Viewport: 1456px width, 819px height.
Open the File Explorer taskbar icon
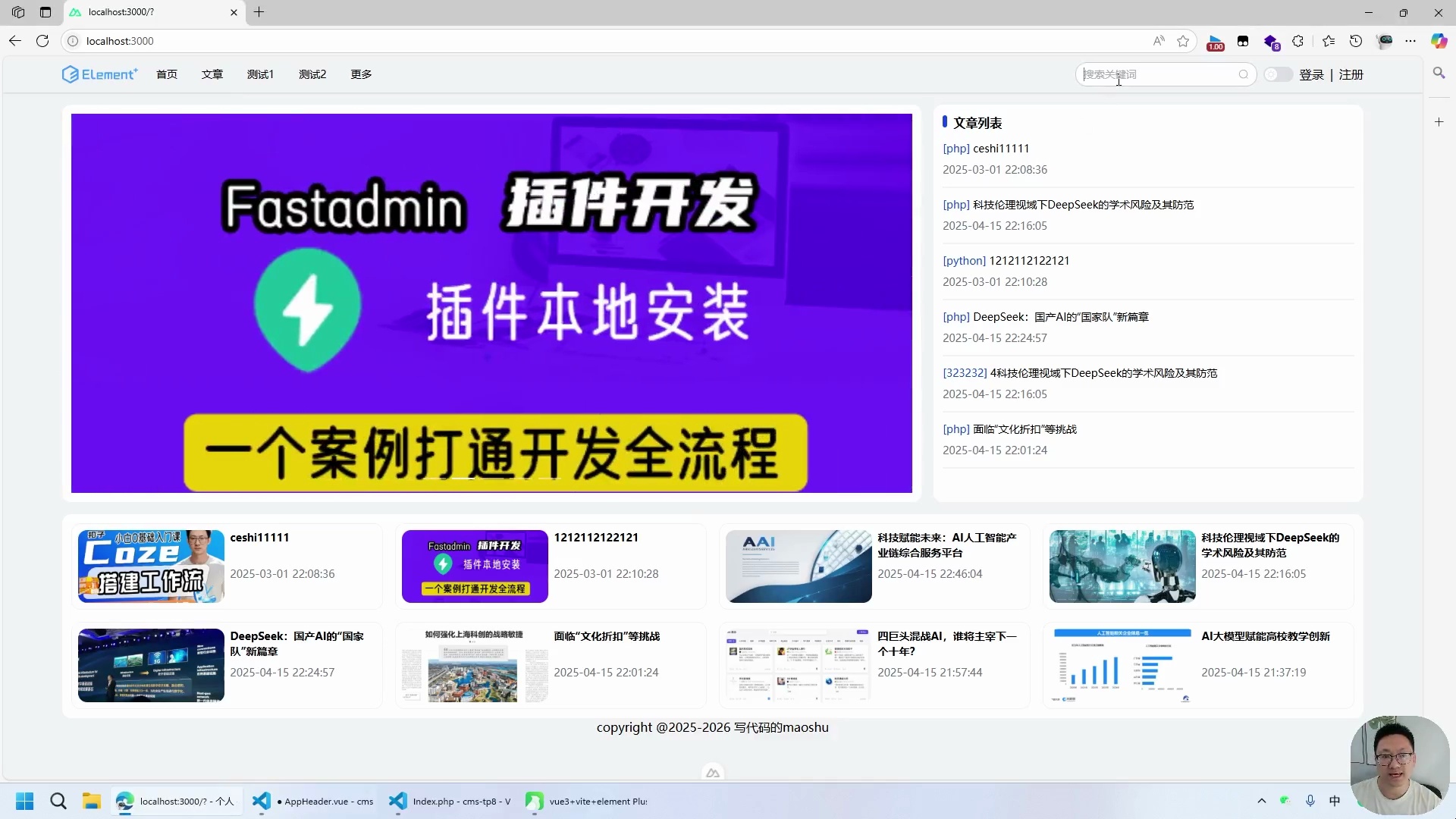(92, 801)
